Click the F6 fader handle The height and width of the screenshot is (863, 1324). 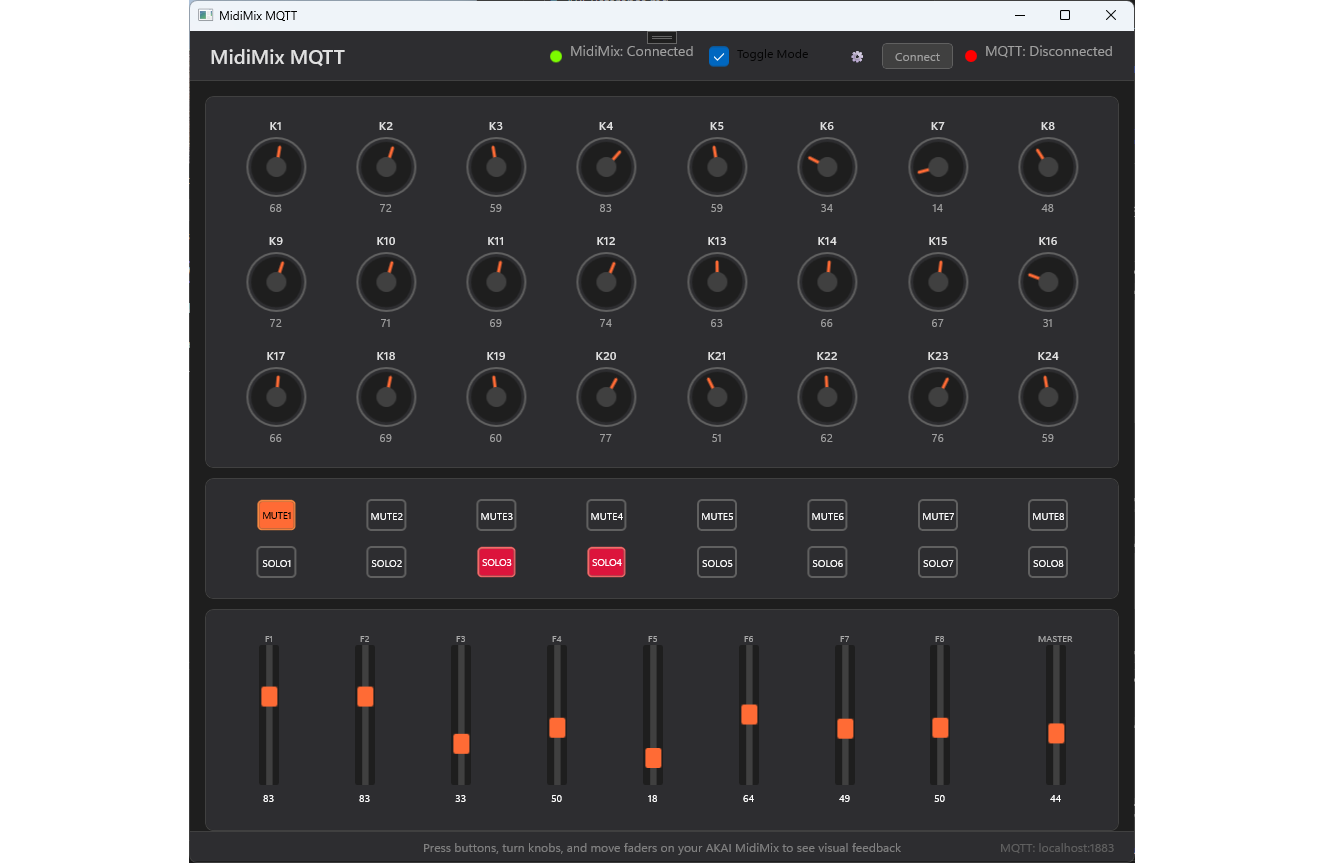click(749, 715)
